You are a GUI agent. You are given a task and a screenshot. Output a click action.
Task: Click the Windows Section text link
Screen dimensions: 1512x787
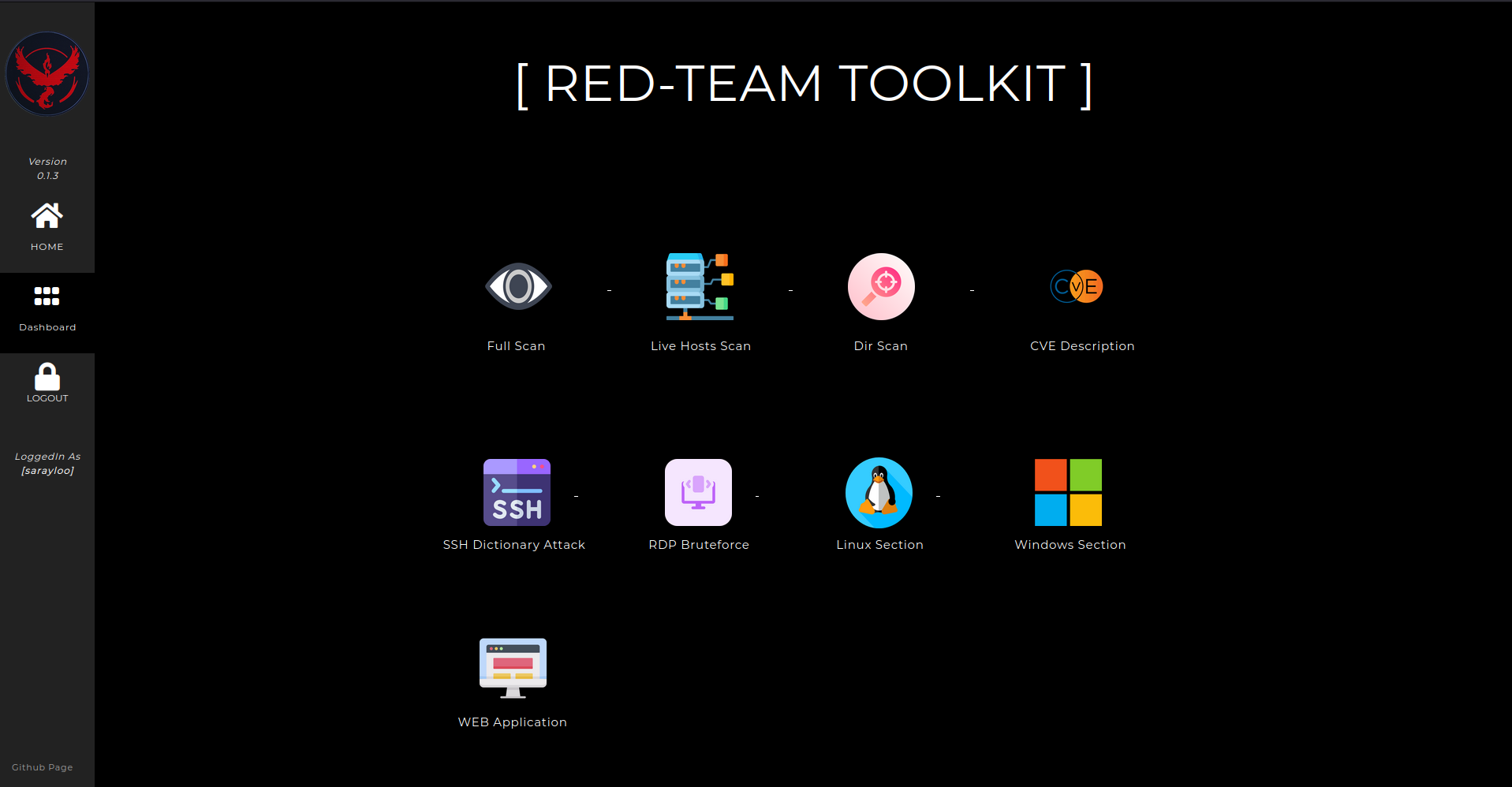tap(1070, 545)
